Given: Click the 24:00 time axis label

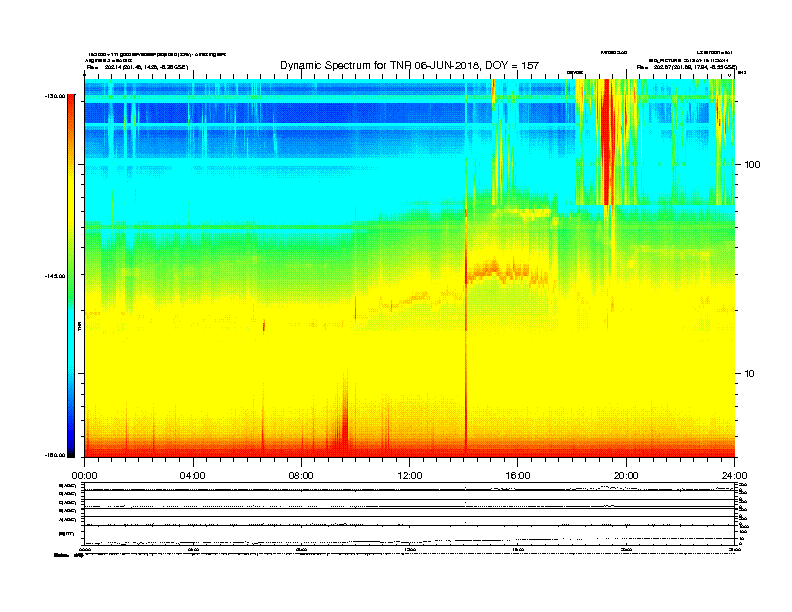Looking at the screenshot, I should click(734, 476).
